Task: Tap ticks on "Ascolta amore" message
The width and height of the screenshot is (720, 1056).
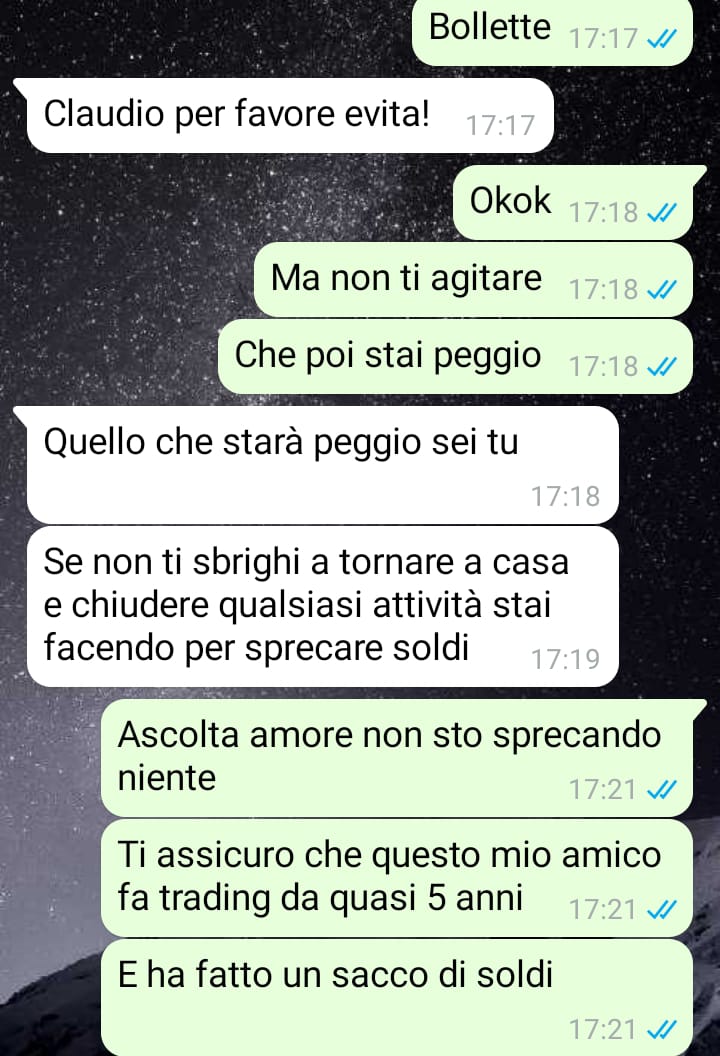Action: [x=661, y=789]
